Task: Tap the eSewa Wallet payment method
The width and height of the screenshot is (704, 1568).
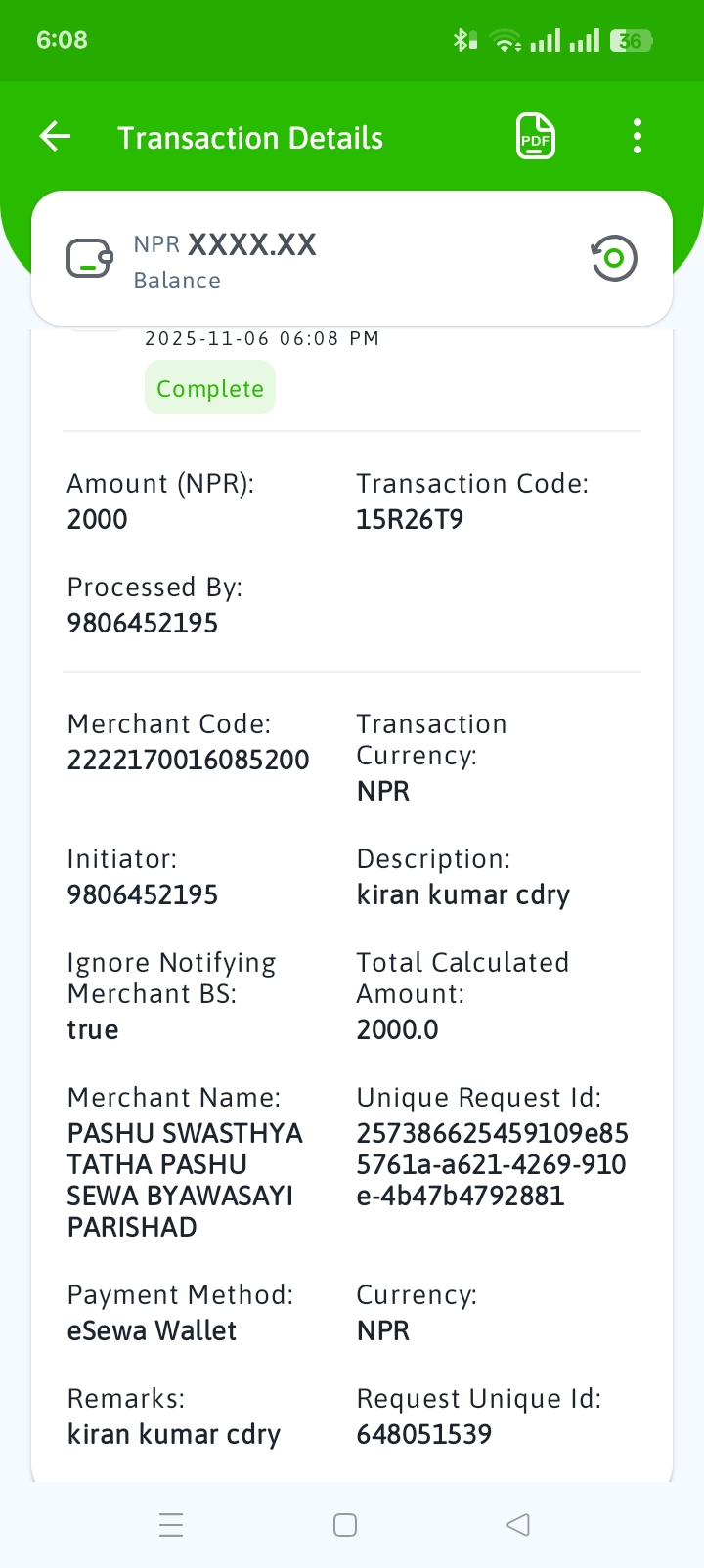Action: tap(152, 1330)
